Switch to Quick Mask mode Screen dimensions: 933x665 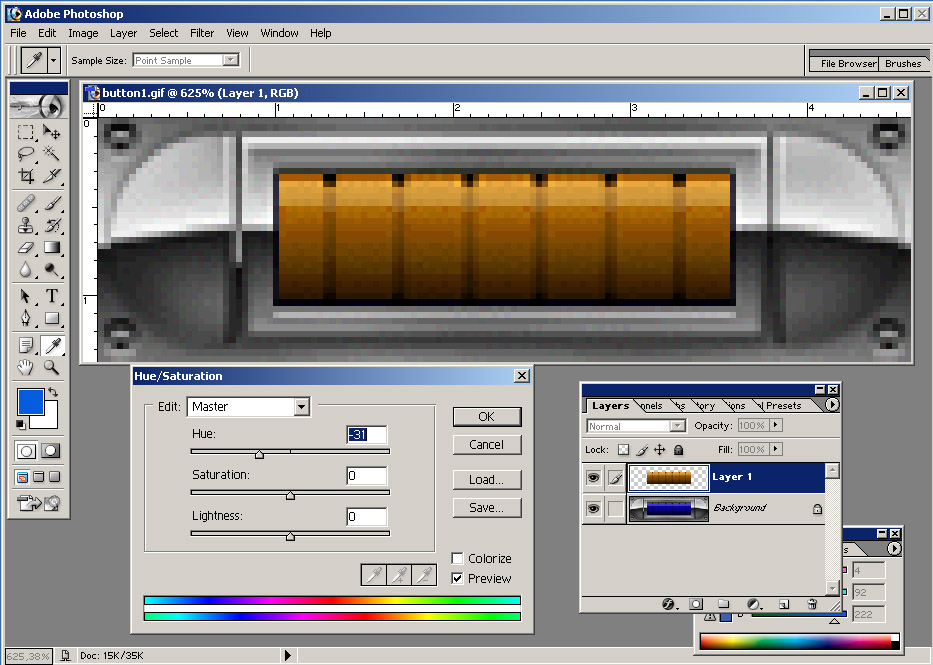coord(51,451)
